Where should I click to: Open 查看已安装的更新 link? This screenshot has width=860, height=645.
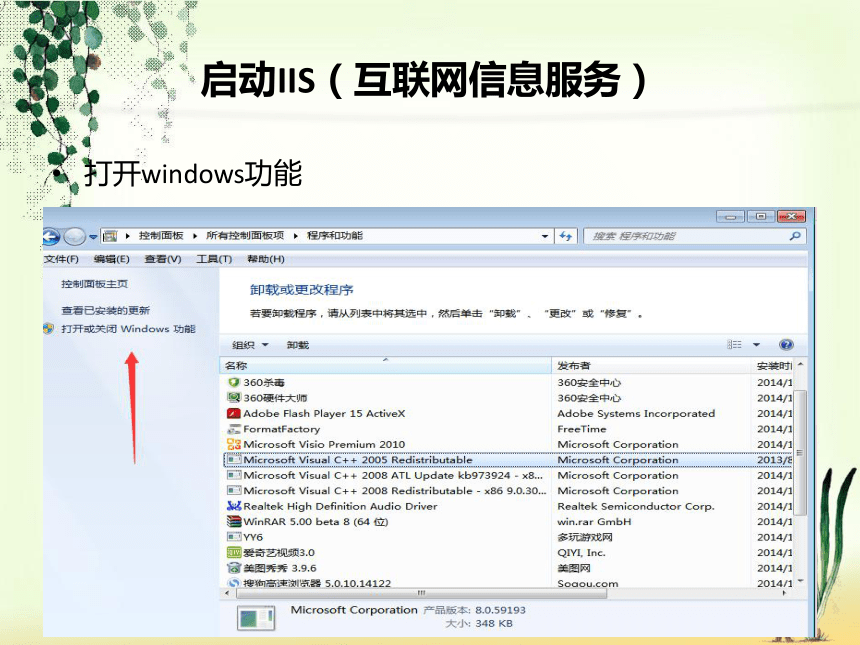point(105,310)
